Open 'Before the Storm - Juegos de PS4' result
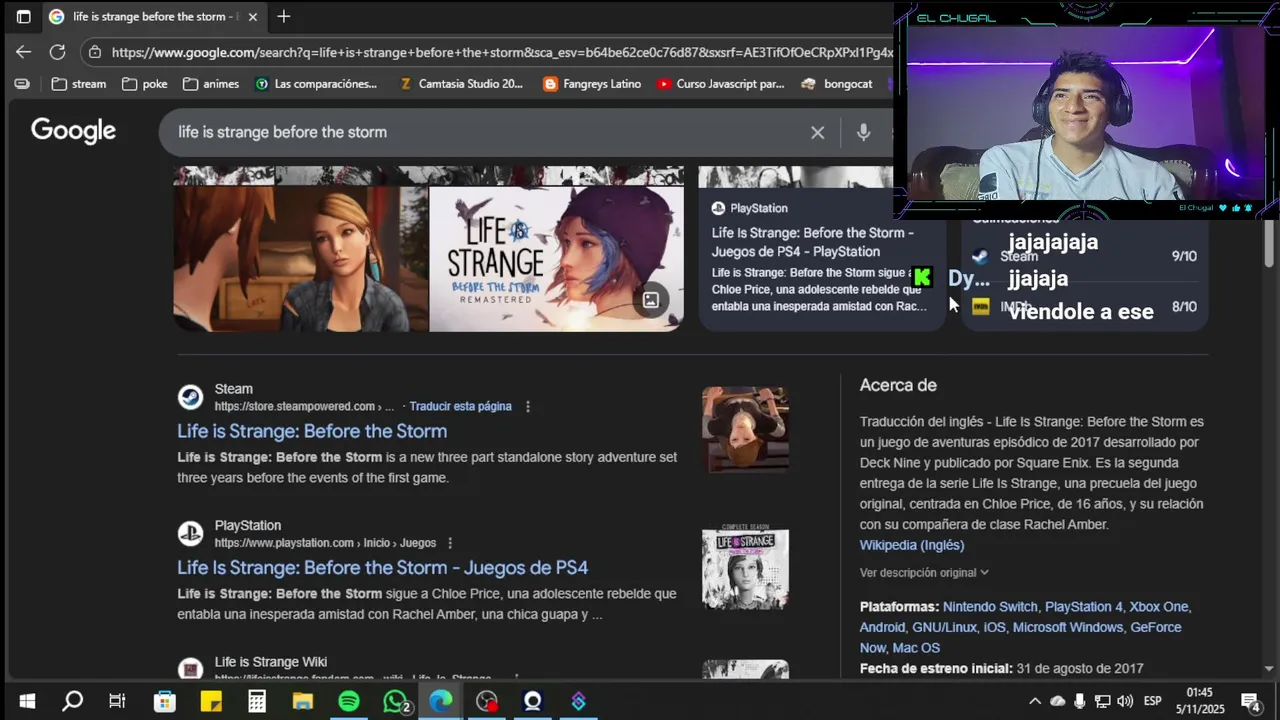Screen dimensions: 1280x720 (x=383, y=568)
